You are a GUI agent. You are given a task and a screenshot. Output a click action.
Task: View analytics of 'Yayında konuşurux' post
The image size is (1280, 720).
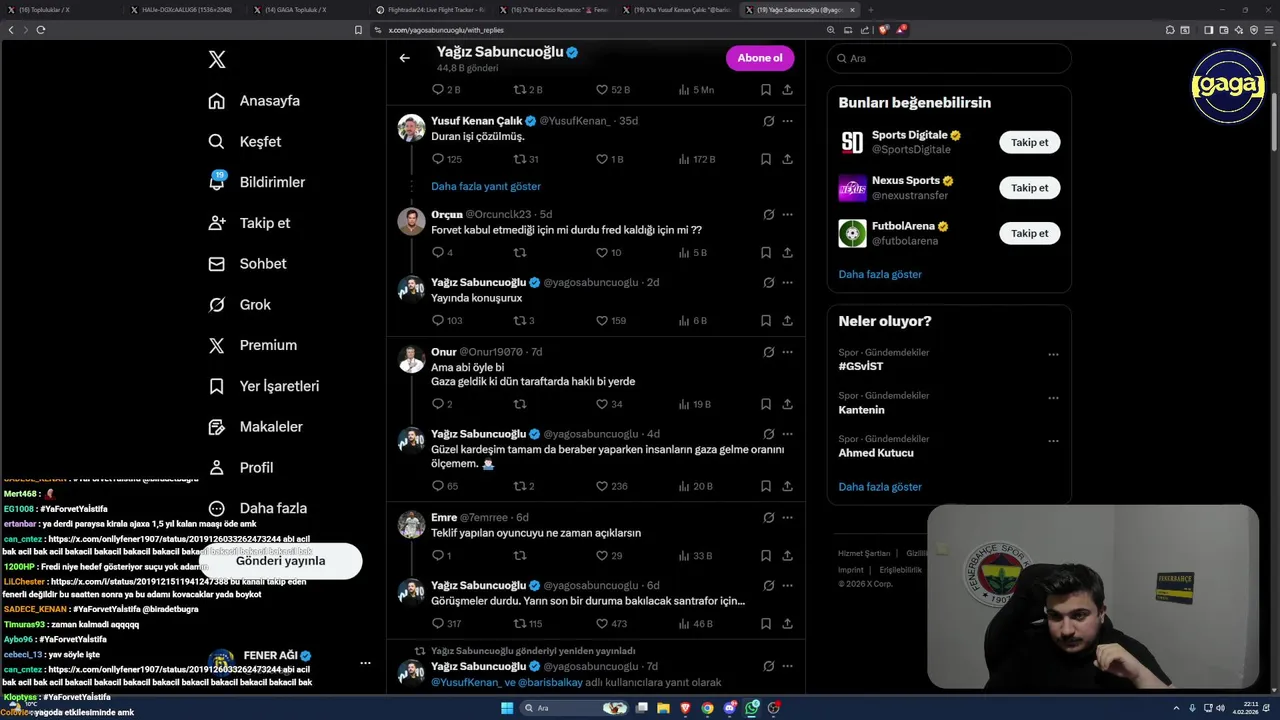(684, 321)
